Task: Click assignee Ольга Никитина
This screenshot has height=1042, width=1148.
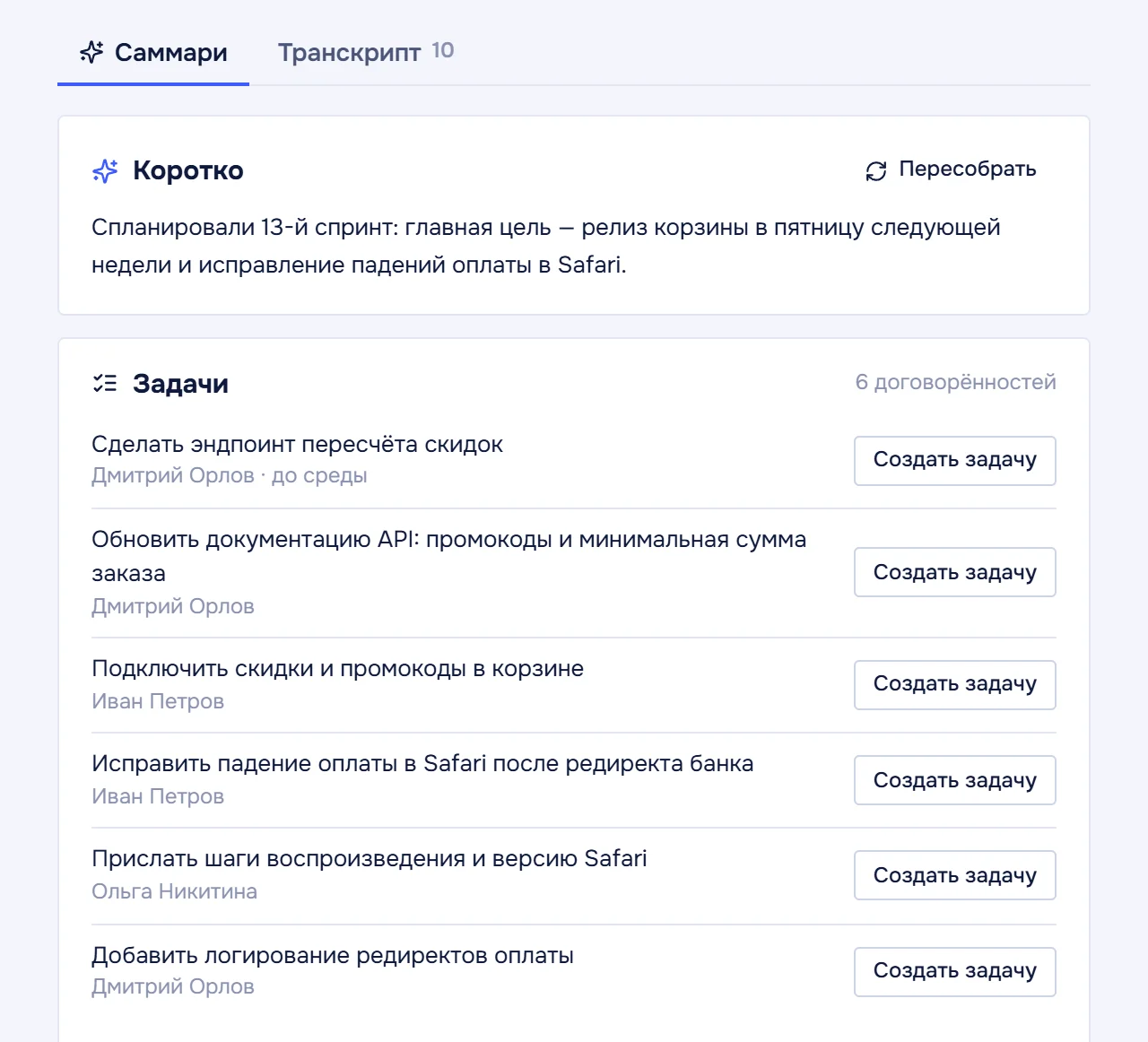Action: 174,891
